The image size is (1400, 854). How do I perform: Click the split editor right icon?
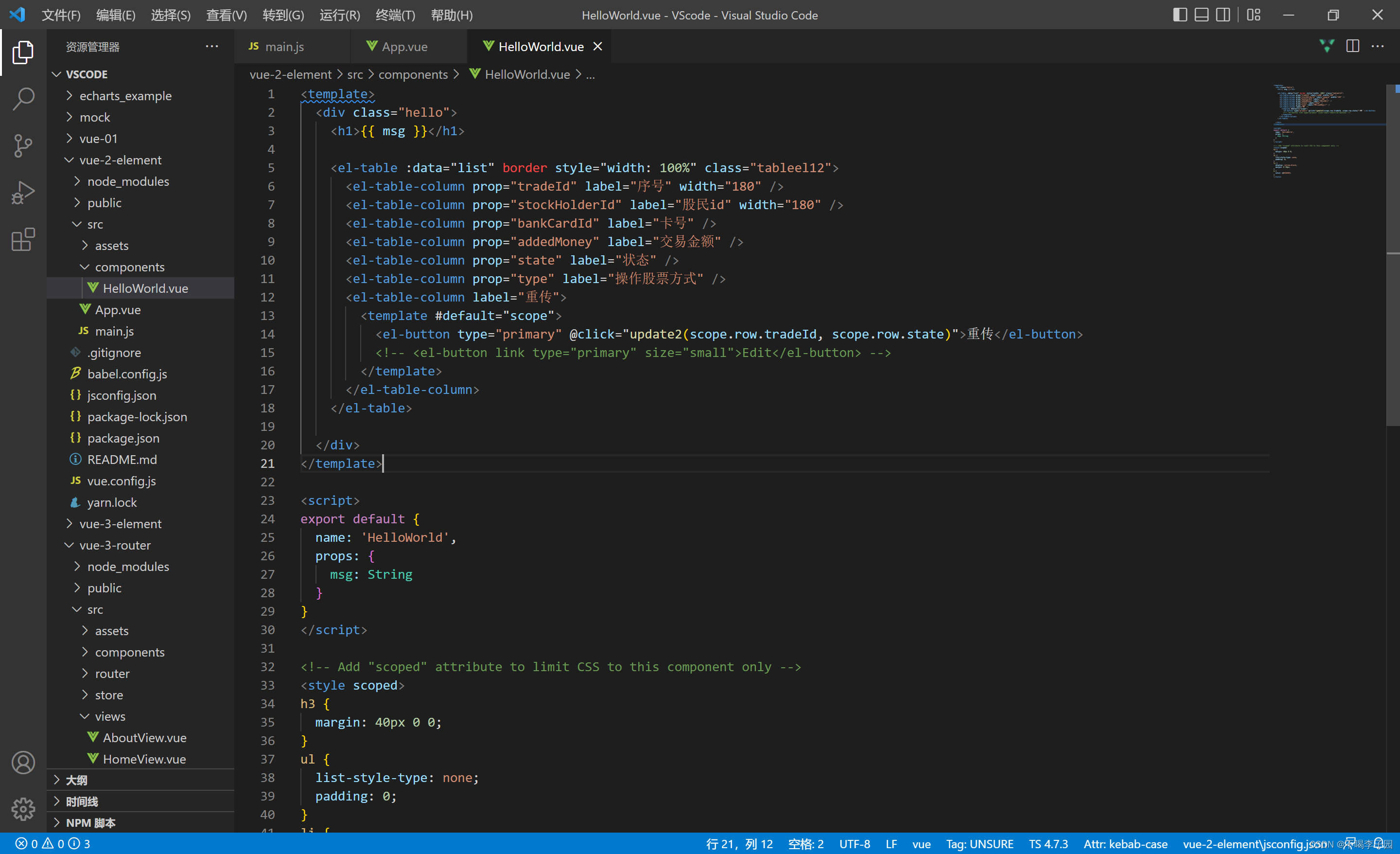[x=1352, y=46]
